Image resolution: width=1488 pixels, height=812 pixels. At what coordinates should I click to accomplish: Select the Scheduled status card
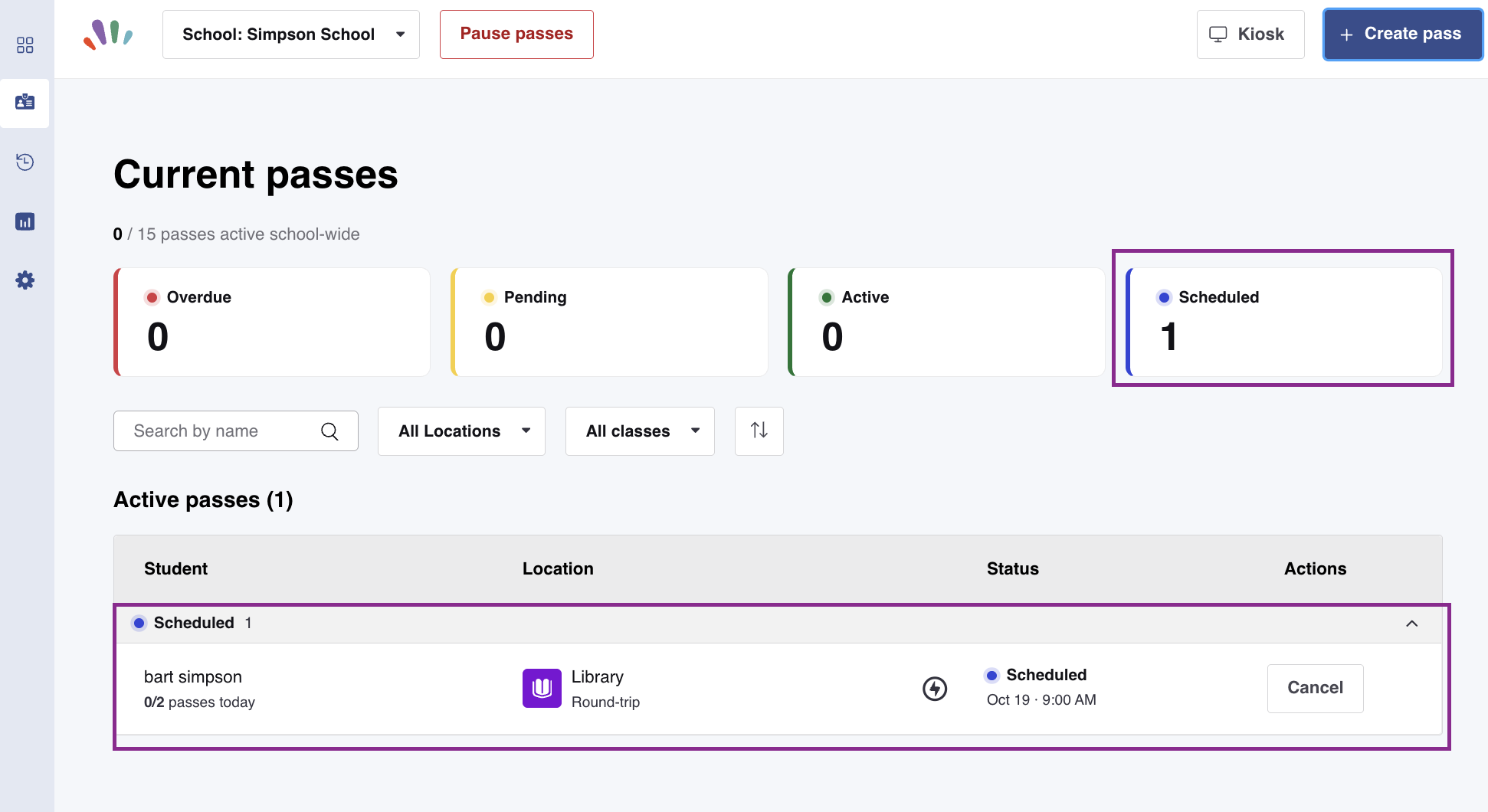click(1283, 322)
